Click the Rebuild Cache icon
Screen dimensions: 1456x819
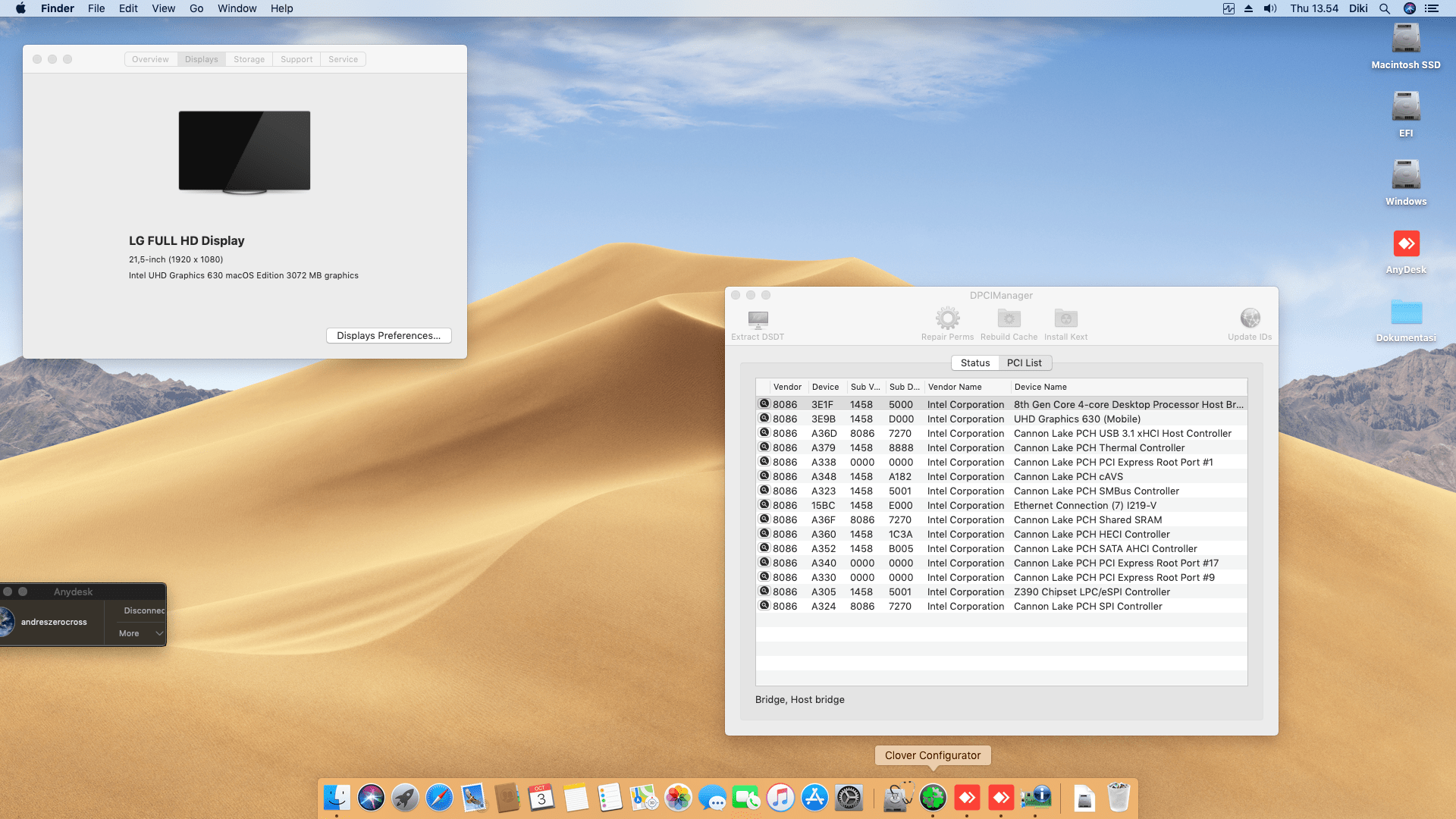pos(1009,318)
